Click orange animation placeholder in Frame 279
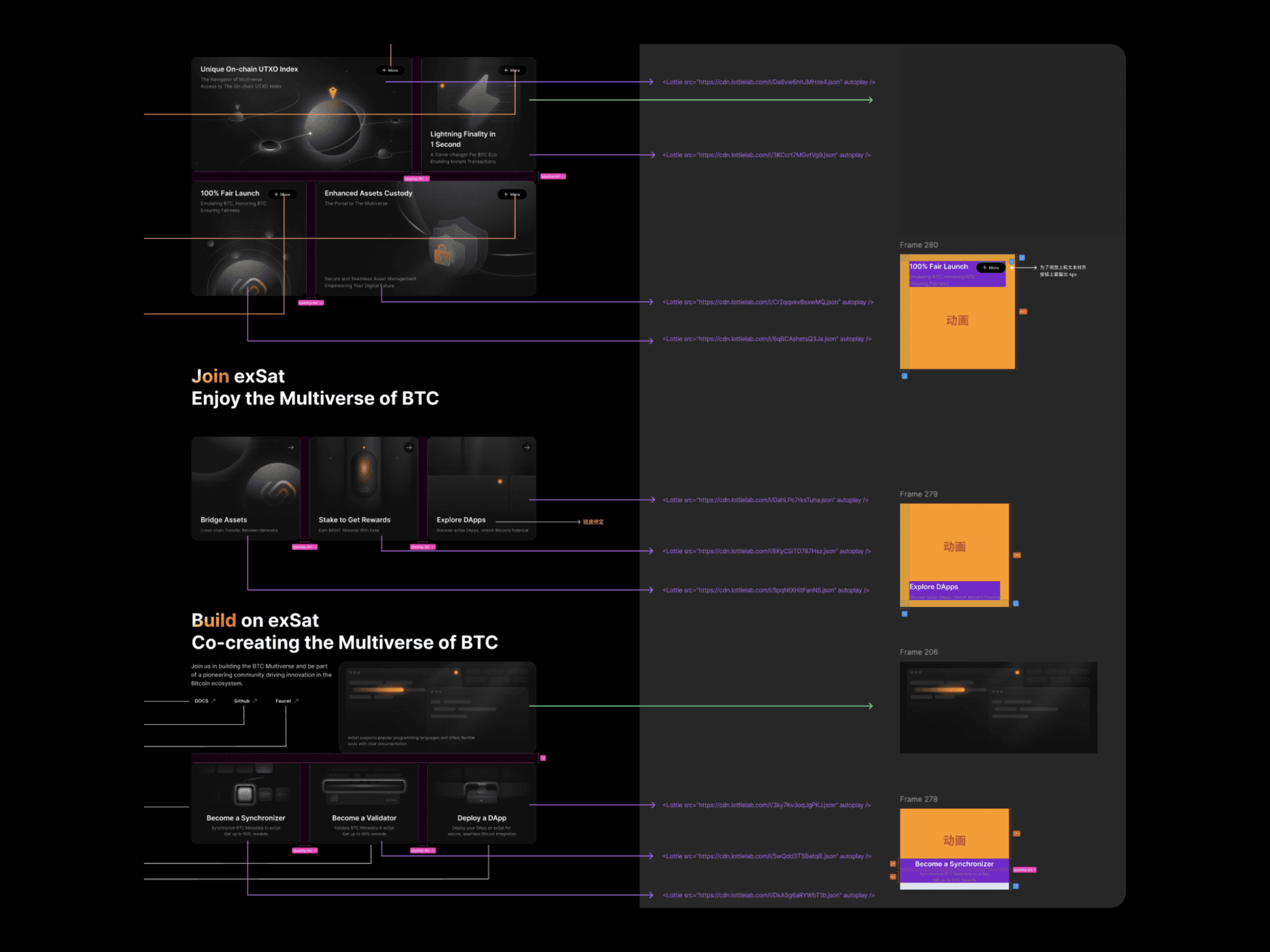The width and height of the screenshot is (1270, 952). [x=954, y=546]
